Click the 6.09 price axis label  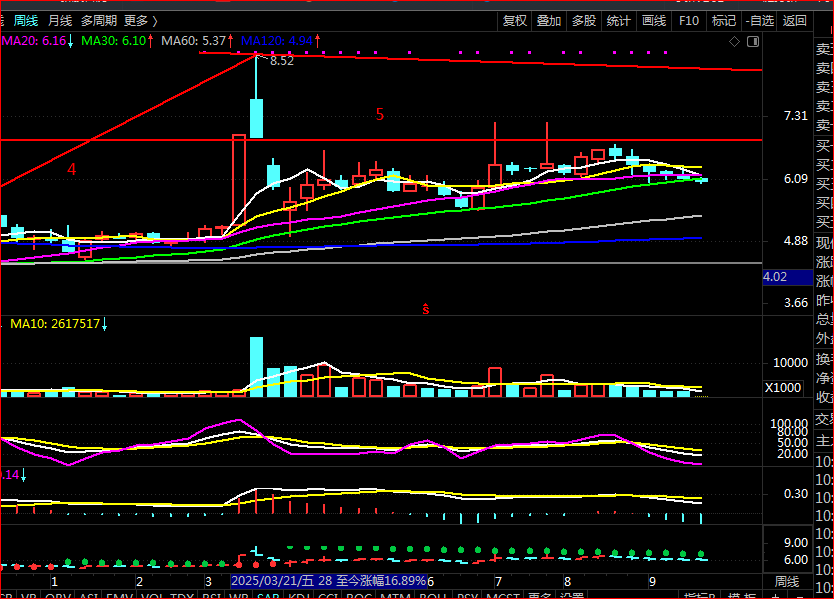tap(796, 179)
